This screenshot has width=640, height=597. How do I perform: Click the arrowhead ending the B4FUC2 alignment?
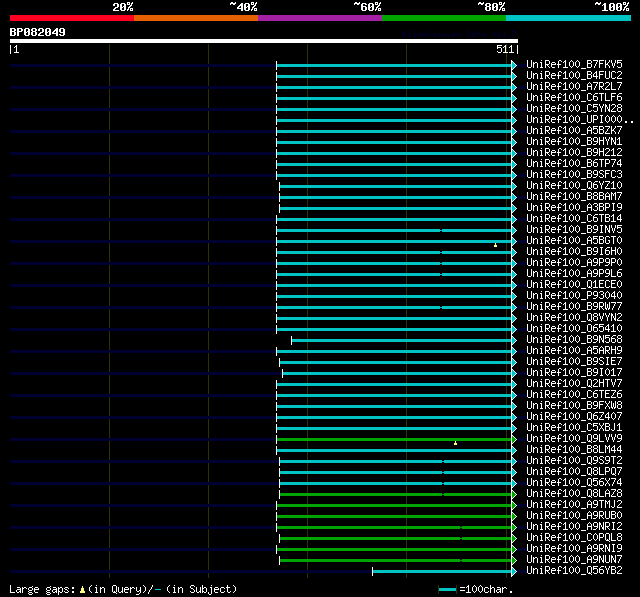pos(514,76)
